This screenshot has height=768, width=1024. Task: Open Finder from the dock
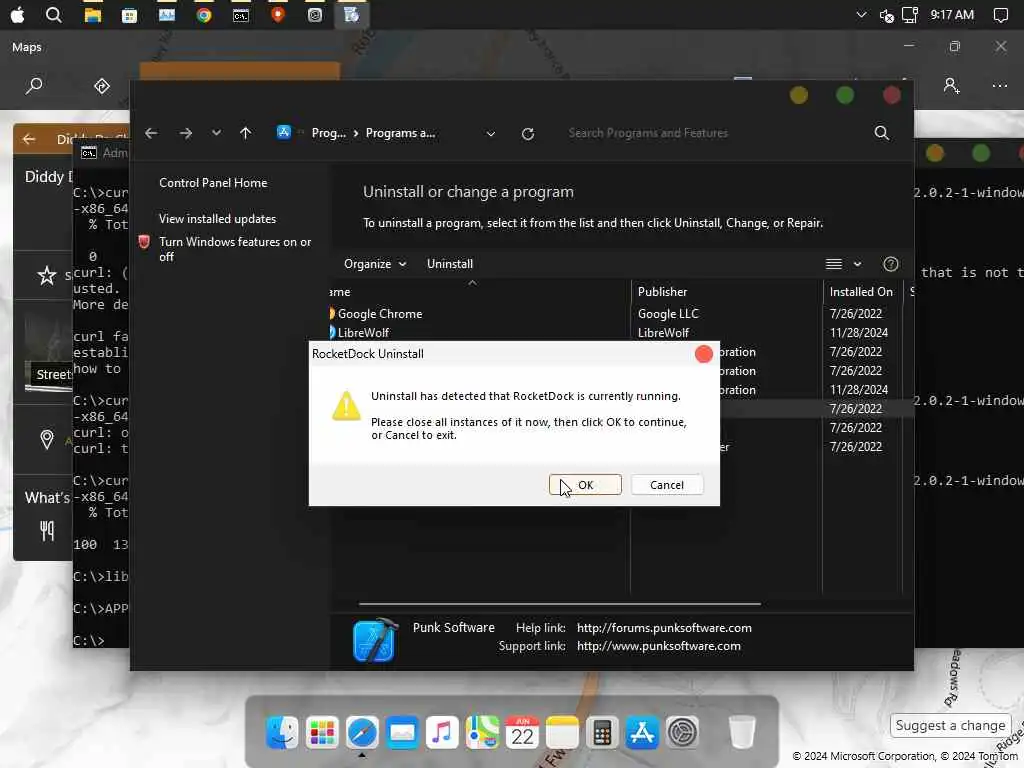point(282,732)
